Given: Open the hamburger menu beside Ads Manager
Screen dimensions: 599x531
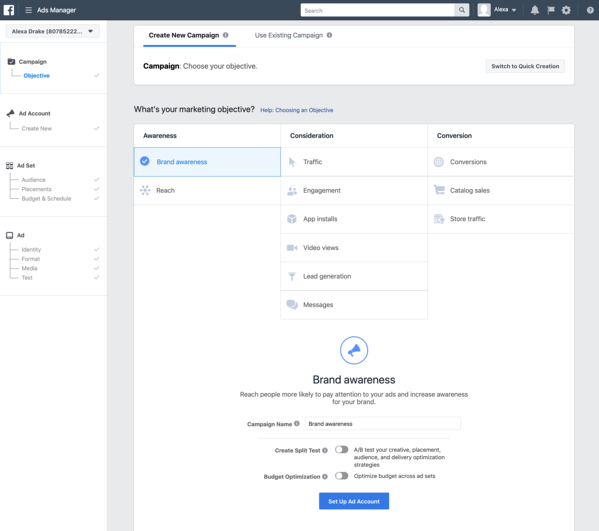Looking at the screenshot, I should [28, 10].
